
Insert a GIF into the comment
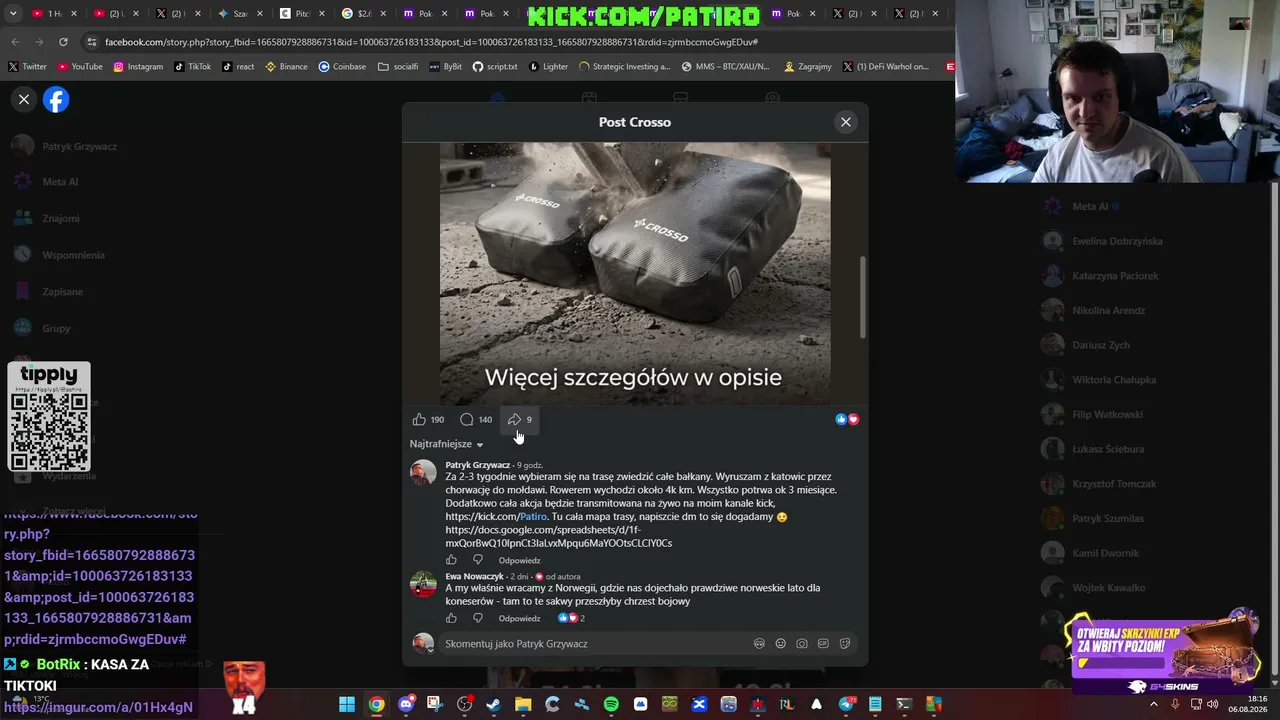tap(823, 644)
